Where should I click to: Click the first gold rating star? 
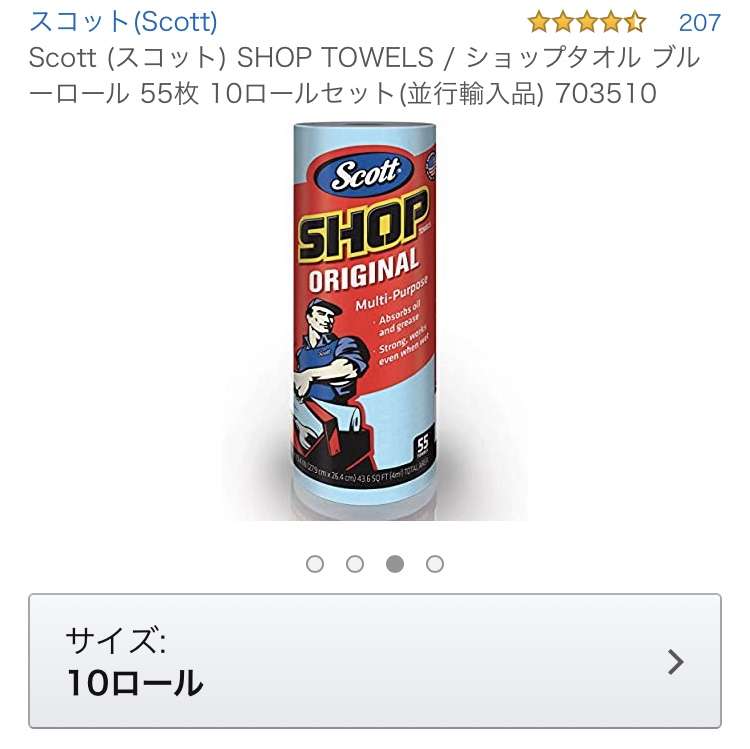pos(539,22)
